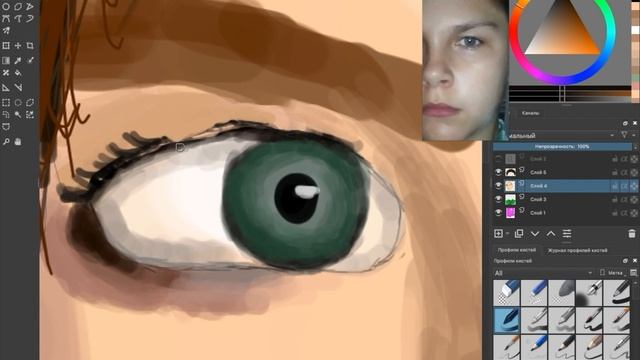Hide layer Слой 5
This screenshot has width=640, height=360.
coord(498,172)
